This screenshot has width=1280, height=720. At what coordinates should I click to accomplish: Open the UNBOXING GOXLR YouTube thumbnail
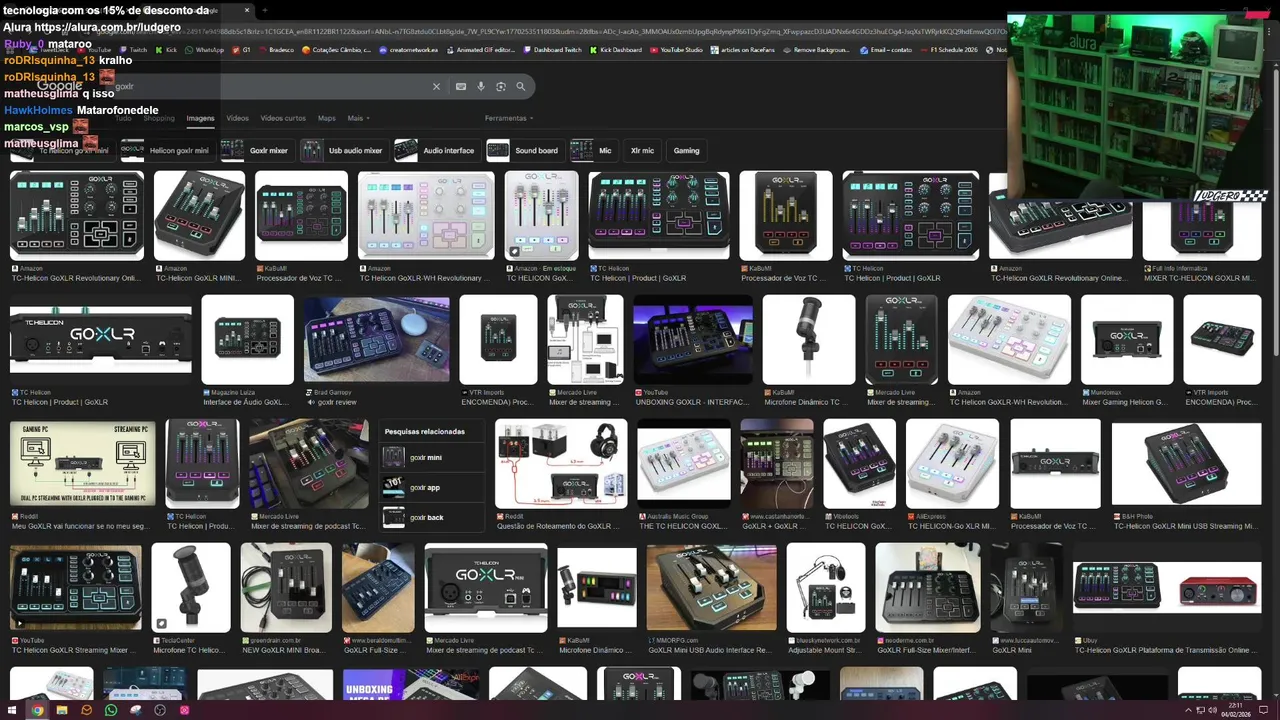[x=692, y=339]
